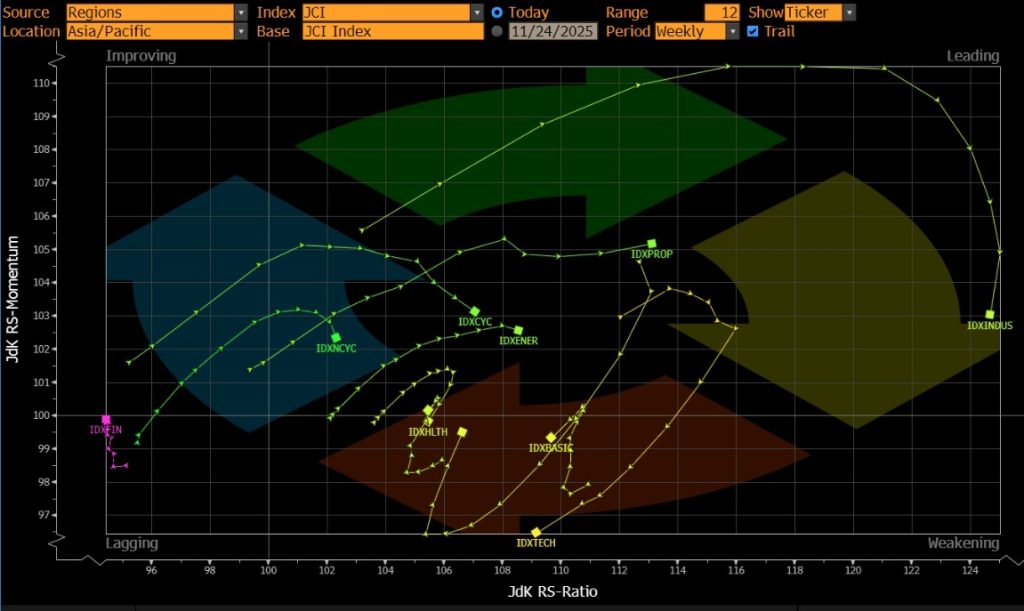1024x611 pixels.
Task: Expand the Index dropdown showing JCI
Action: tap(393, 13)
